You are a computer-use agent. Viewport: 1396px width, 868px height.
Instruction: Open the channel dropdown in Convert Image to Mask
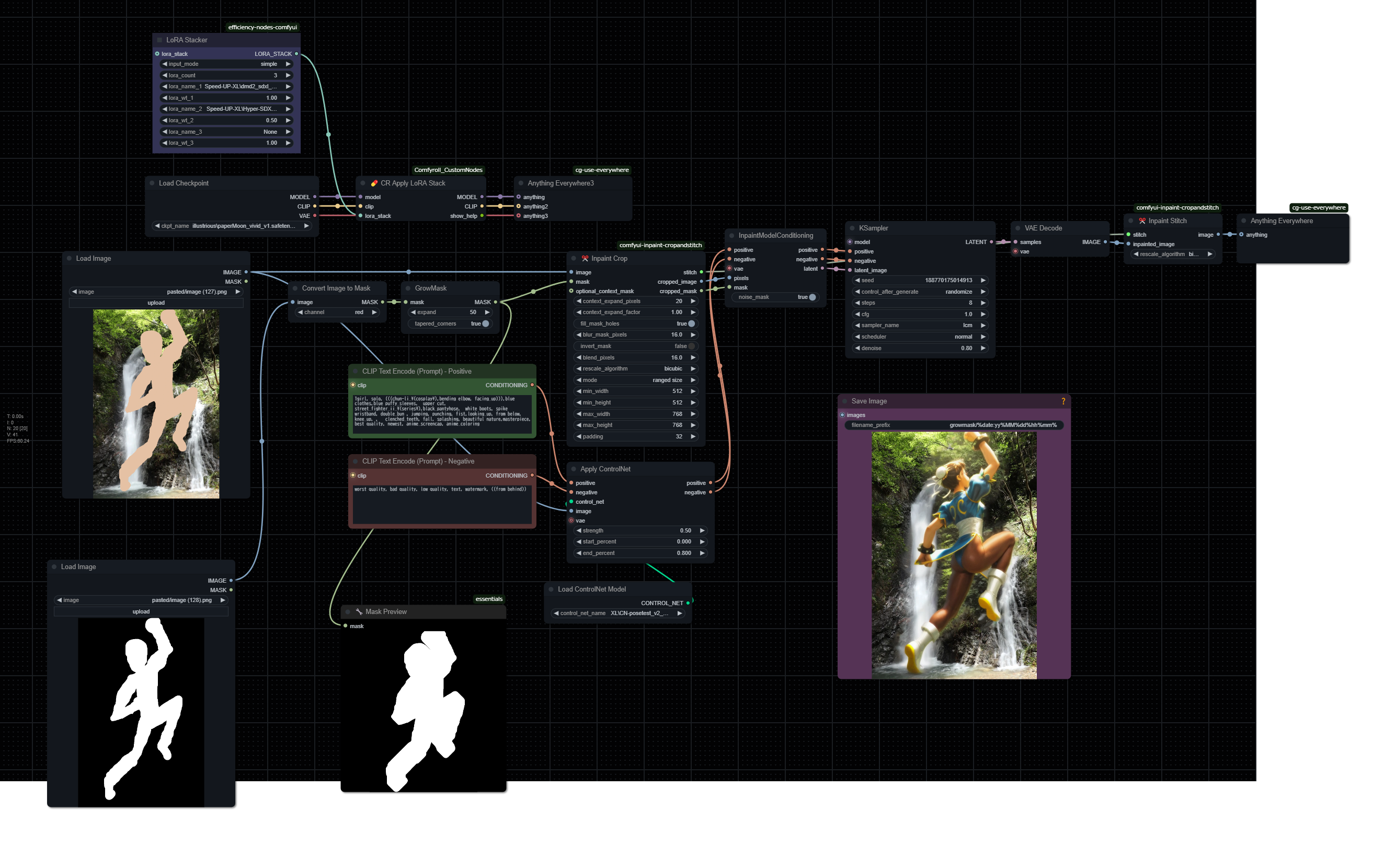337,313
